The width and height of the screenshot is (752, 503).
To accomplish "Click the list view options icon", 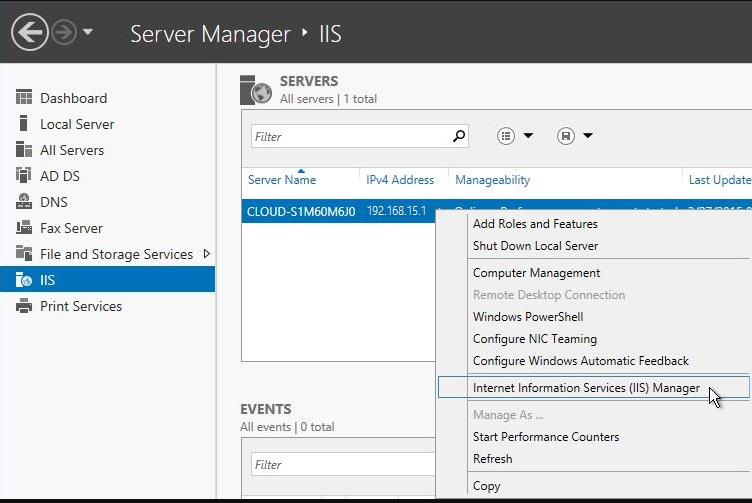I will (x=505, y=136).
